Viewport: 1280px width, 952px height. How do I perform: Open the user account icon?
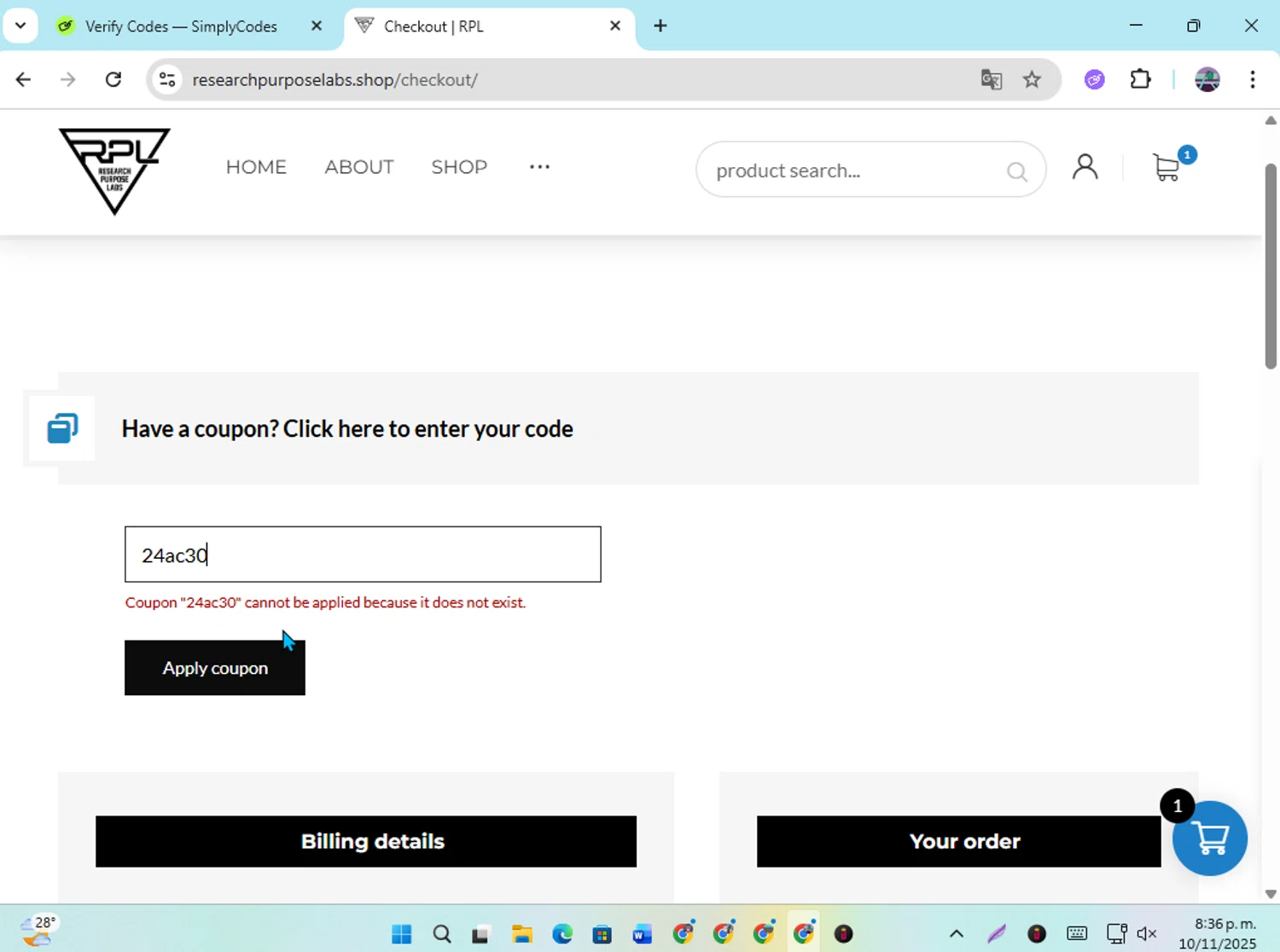point(1085,166)
